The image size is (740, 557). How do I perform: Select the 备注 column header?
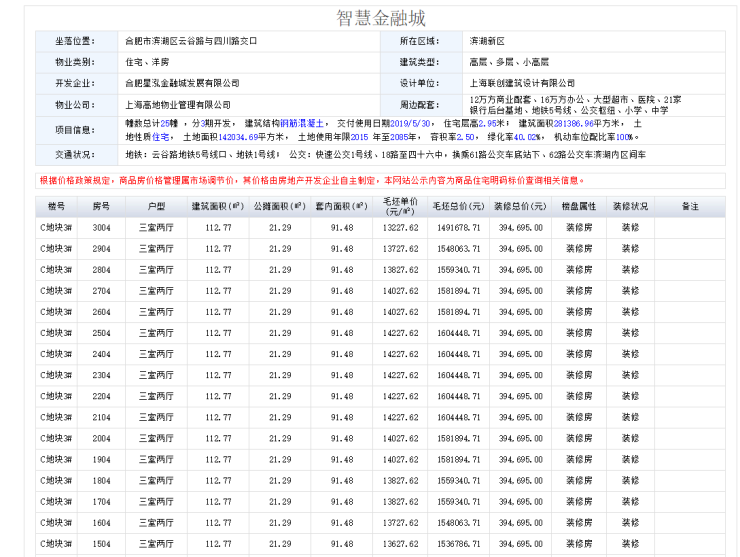[690, 206]
